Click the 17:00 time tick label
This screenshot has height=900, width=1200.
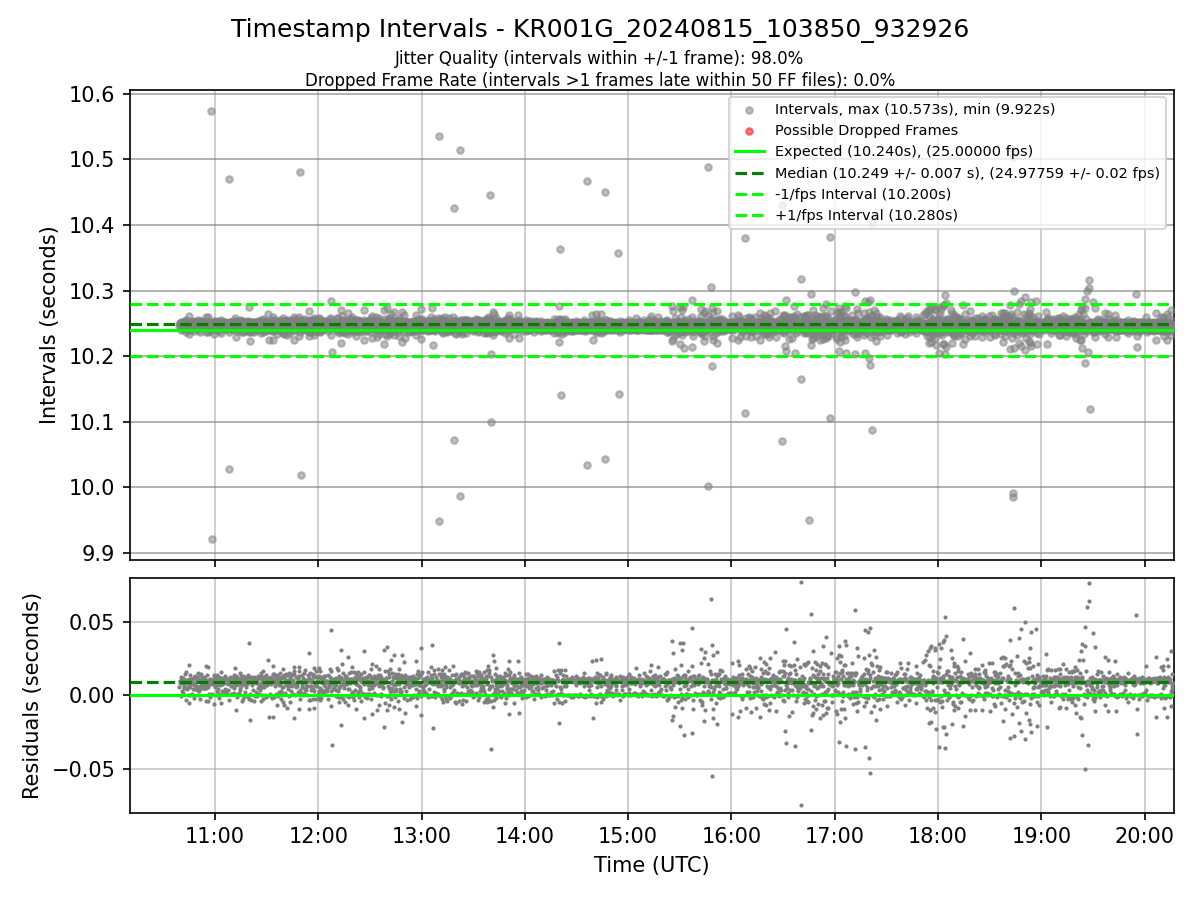coord(834,834)
